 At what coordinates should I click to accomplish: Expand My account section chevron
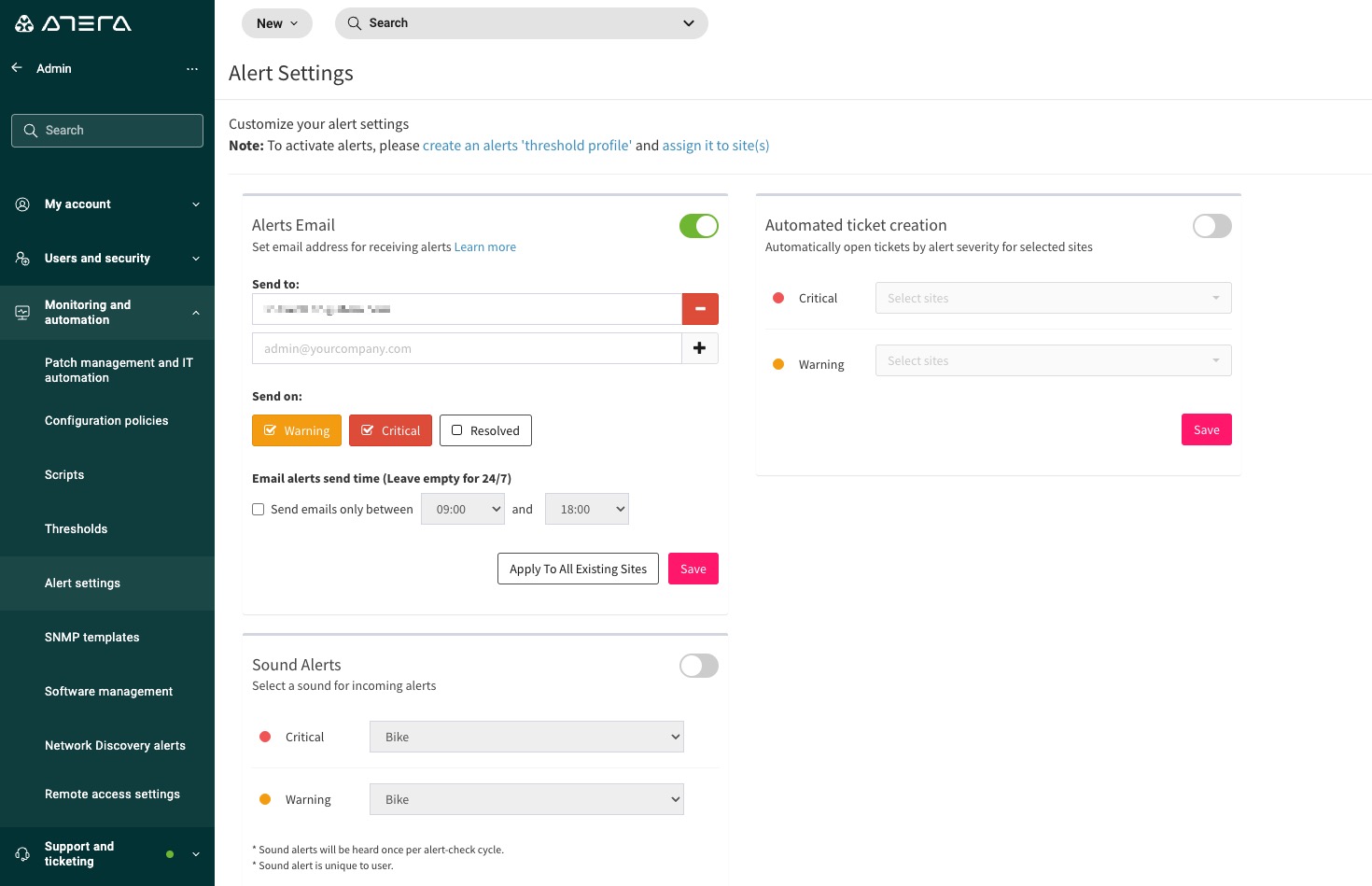tap(196, 204)
